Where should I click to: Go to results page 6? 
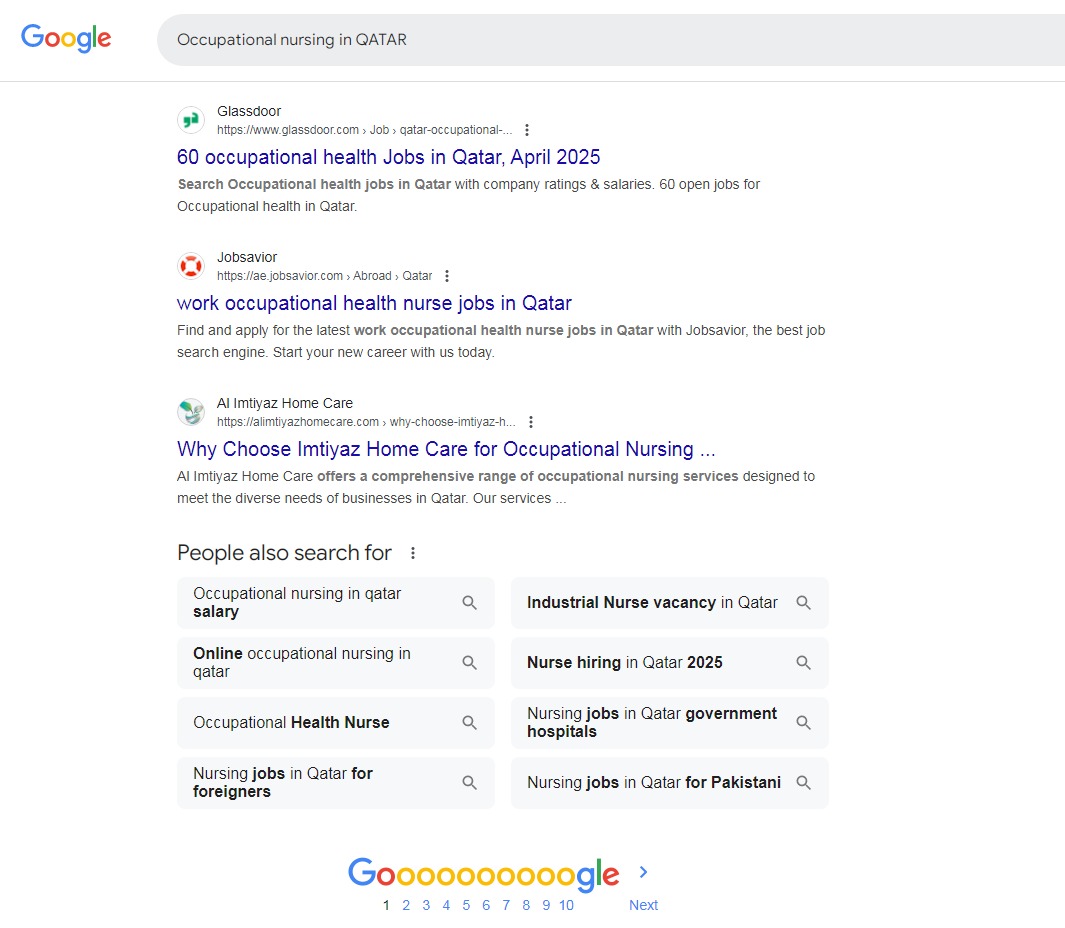[486, 905]
